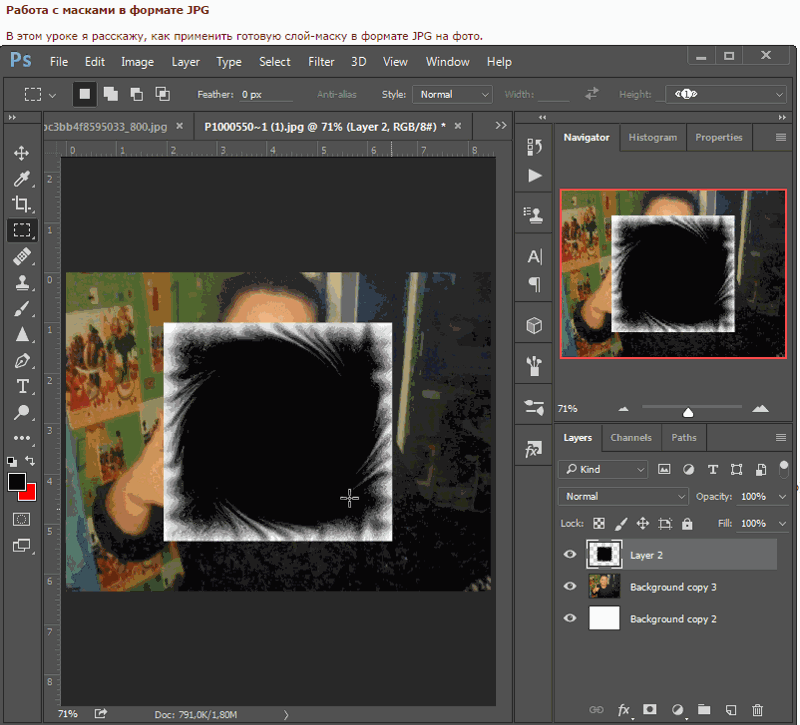Open the Edit Toolbar three-dots menu
The height and width of the screenshot is (725, 800).
[x=21, y=438]
